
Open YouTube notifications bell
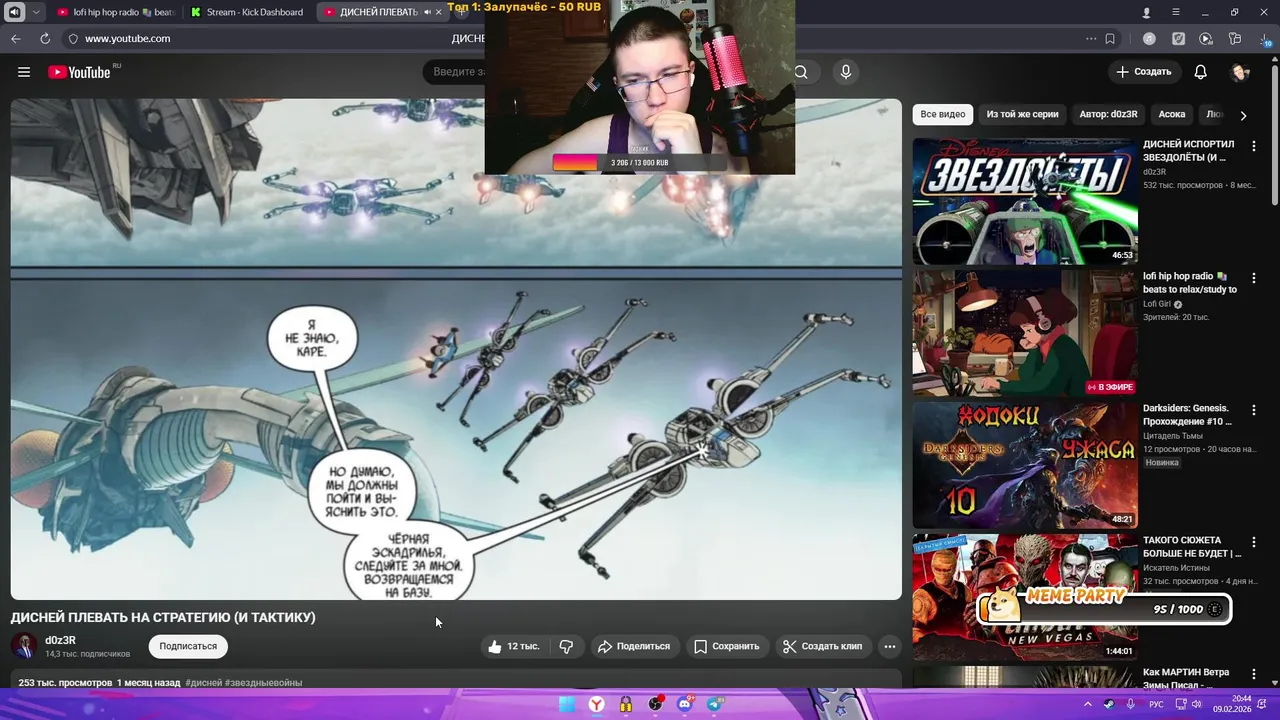pyautogui.click(x=1201, y=72)
